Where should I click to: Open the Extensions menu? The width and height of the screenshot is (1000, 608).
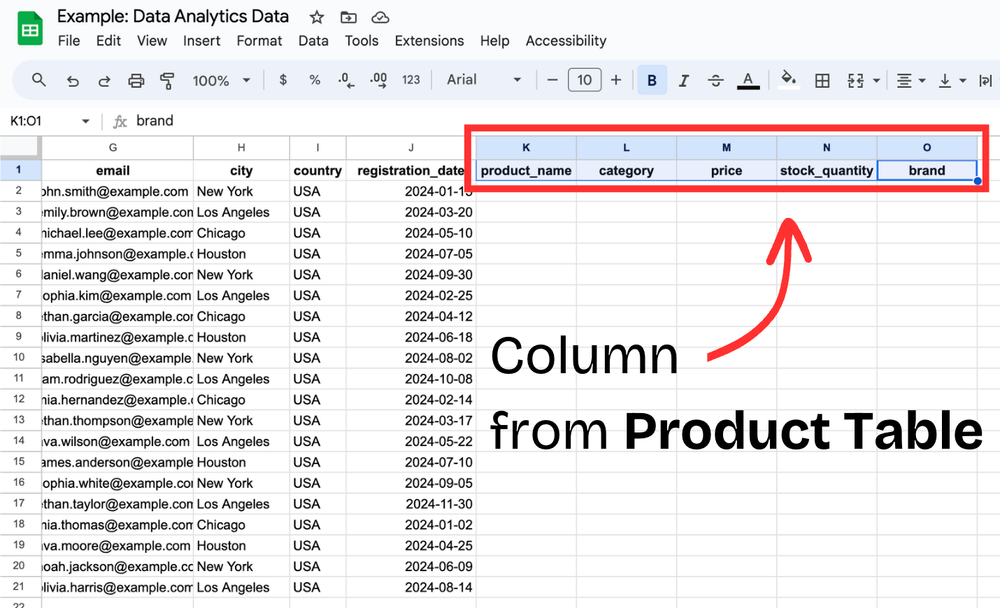click(x=429, y=40)
